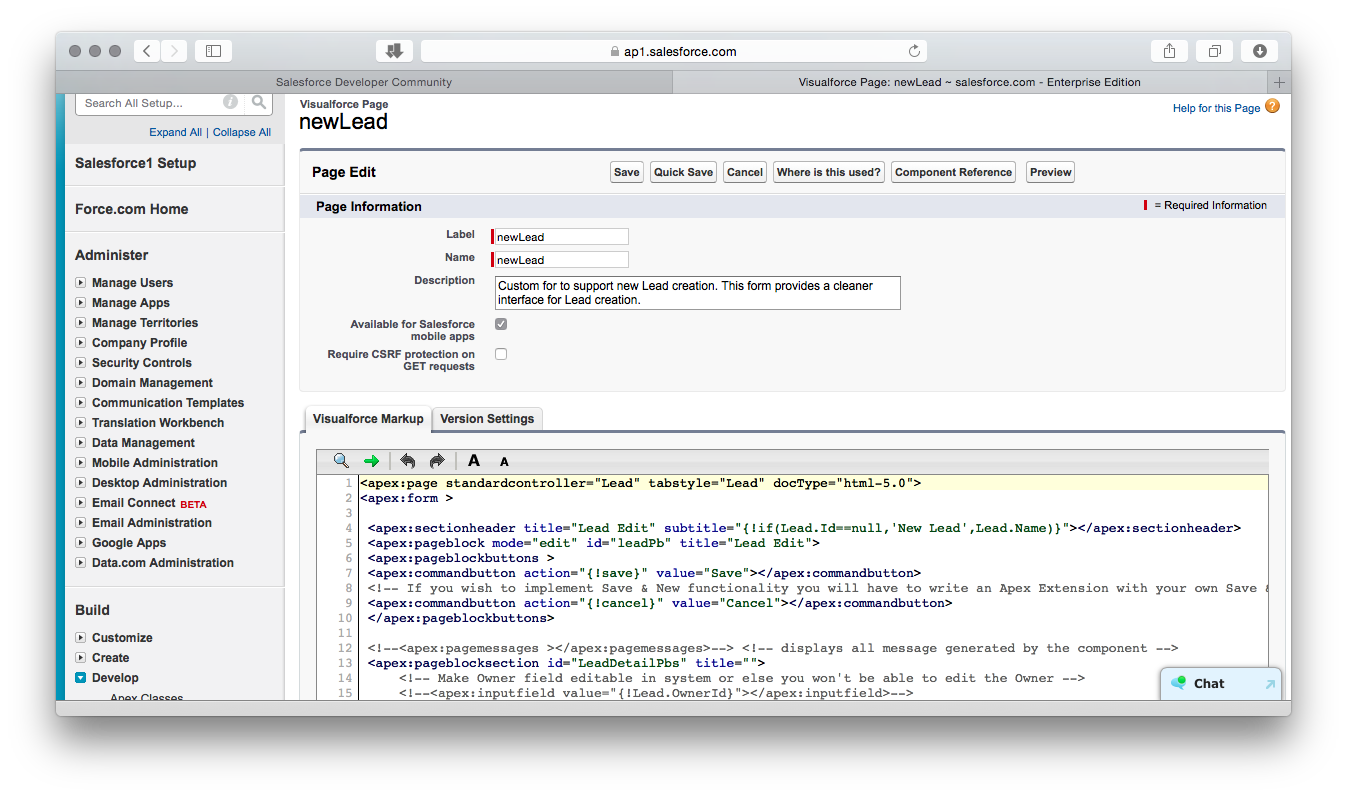Click the redo arrow in editor toolbar
The width and height of the screenshot is (1347, 796).
click(x=437, y=461)
